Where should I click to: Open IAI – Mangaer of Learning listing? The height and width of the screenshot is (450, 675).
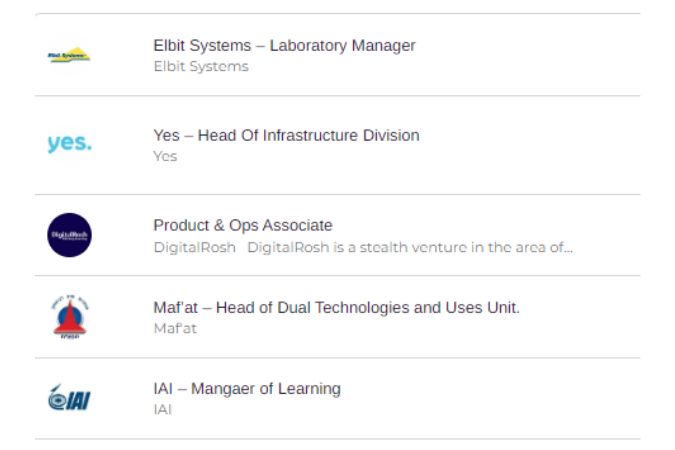(247, 388)
